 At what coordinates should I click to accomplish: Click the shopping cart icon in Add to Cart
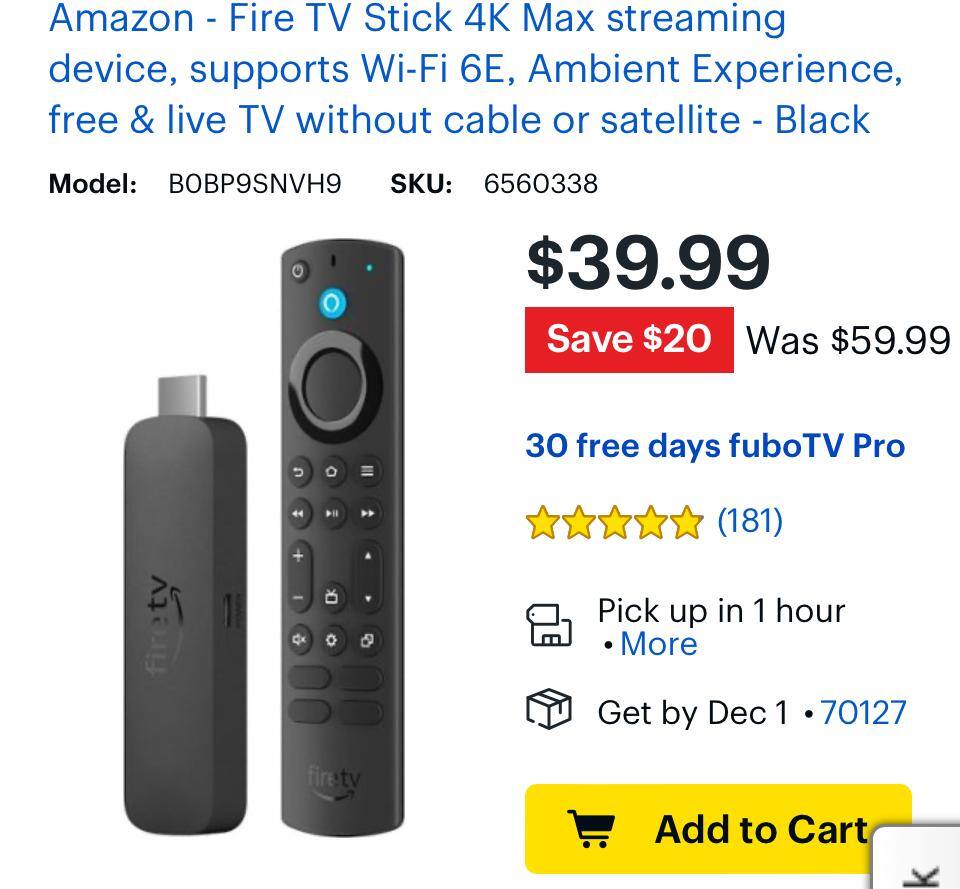point(591,828)
